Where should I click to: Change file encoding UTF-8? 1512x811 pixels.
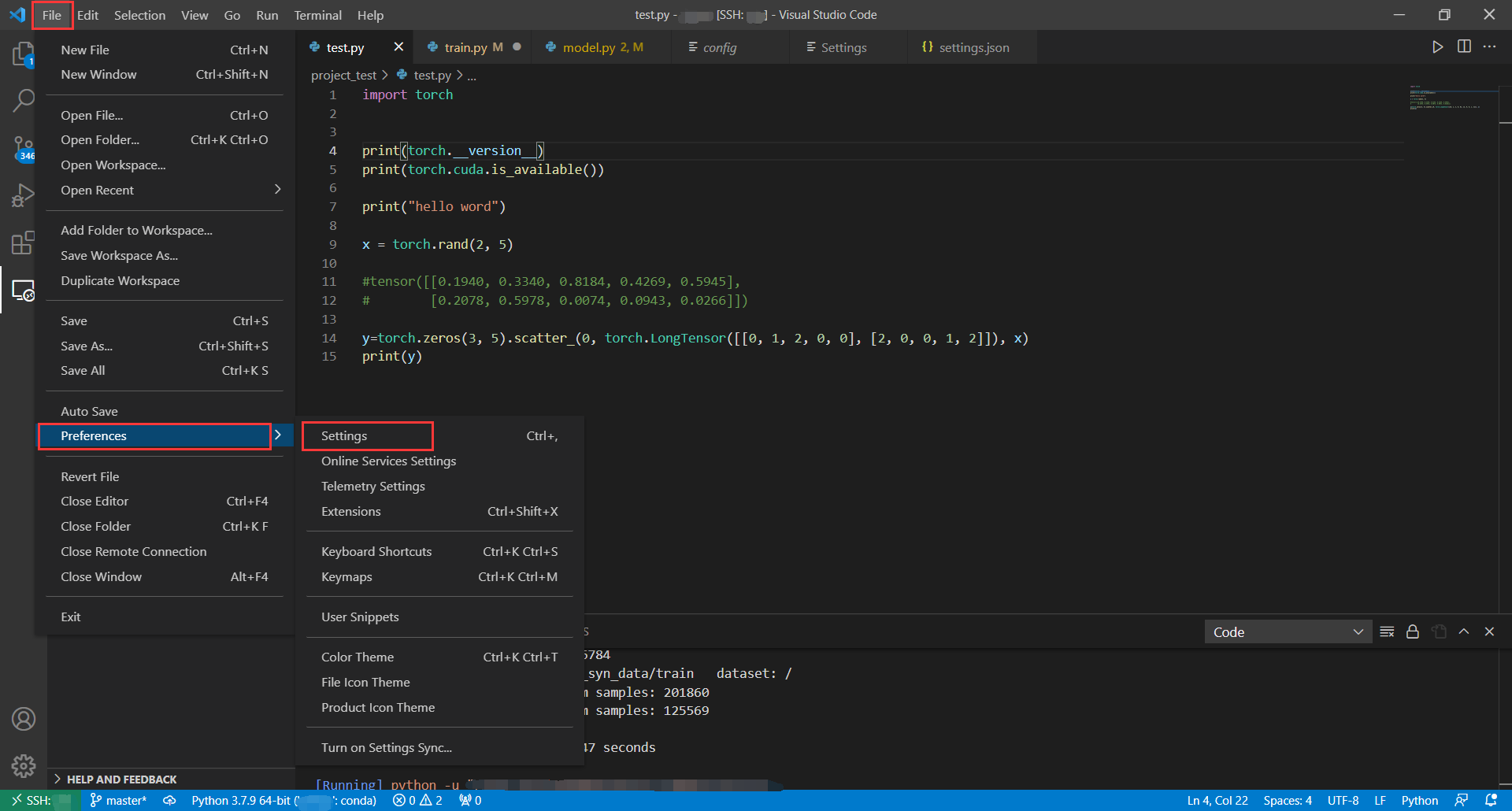click(1343, 800)
